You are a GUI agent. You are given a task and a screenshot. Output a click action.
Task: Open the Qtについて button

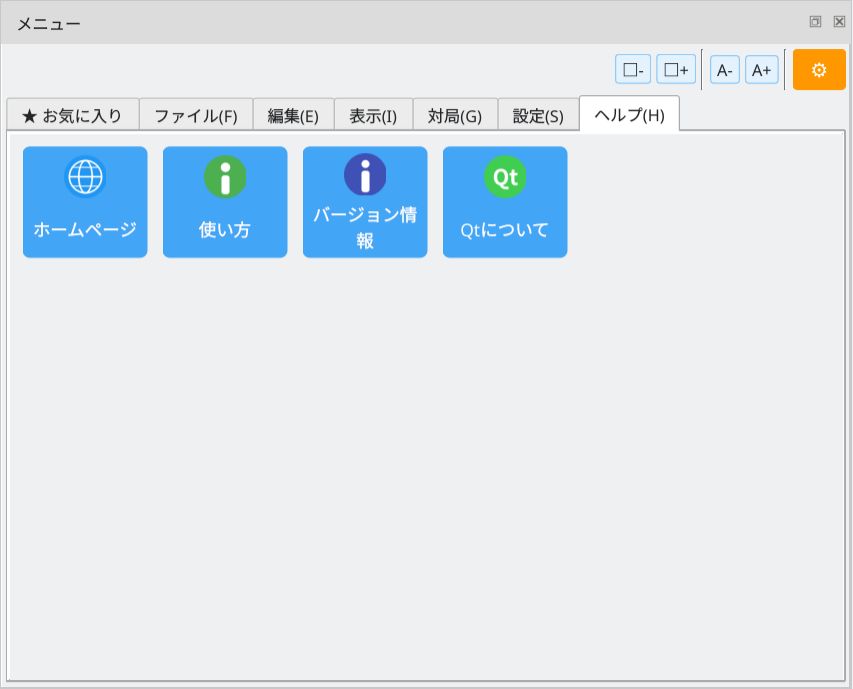[505, 200]
